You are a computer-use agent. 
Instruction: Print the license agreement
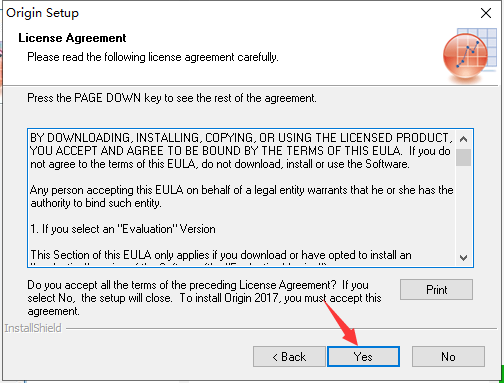[x=436, y=289]
